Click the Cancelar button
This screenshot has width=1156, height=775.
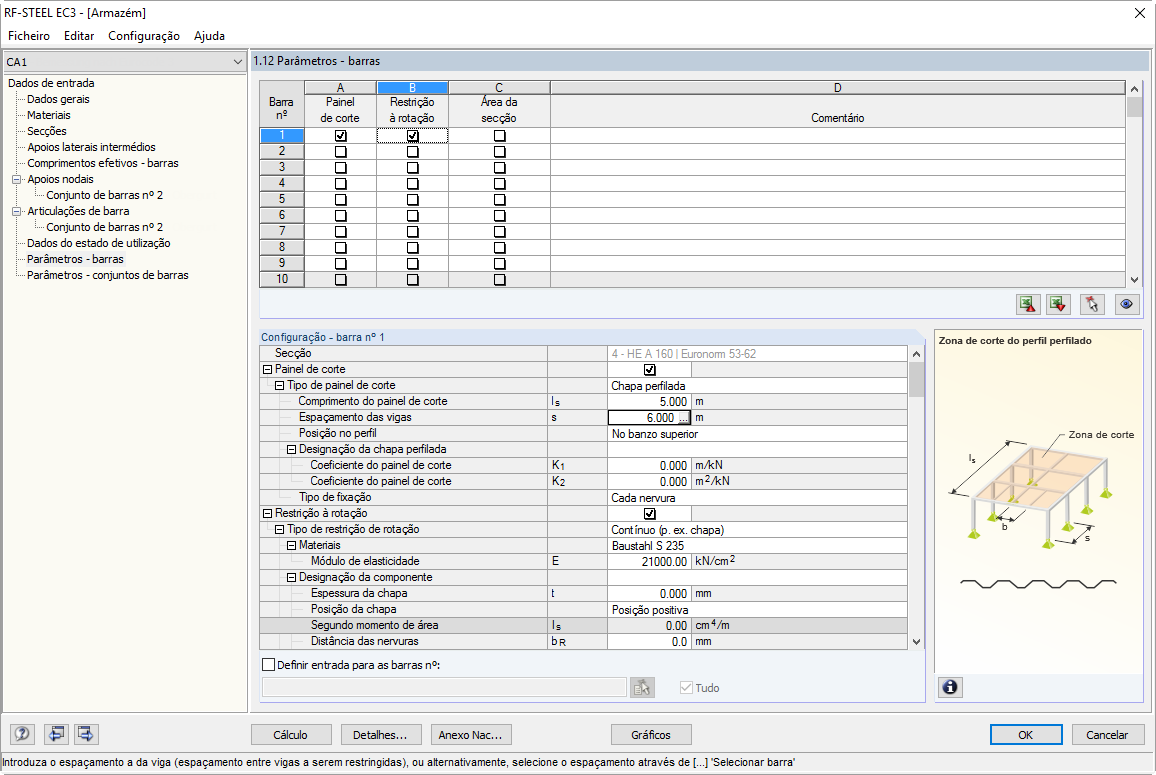click(x=1107, y=734)
